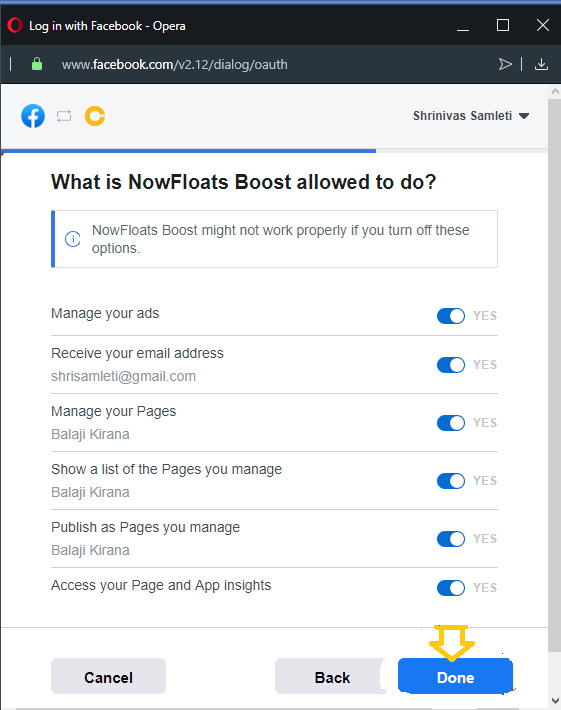This screenshot has width=561, height=710.
Task: Click the Back button
Action: pyautogui.click(x=332, y=676)
